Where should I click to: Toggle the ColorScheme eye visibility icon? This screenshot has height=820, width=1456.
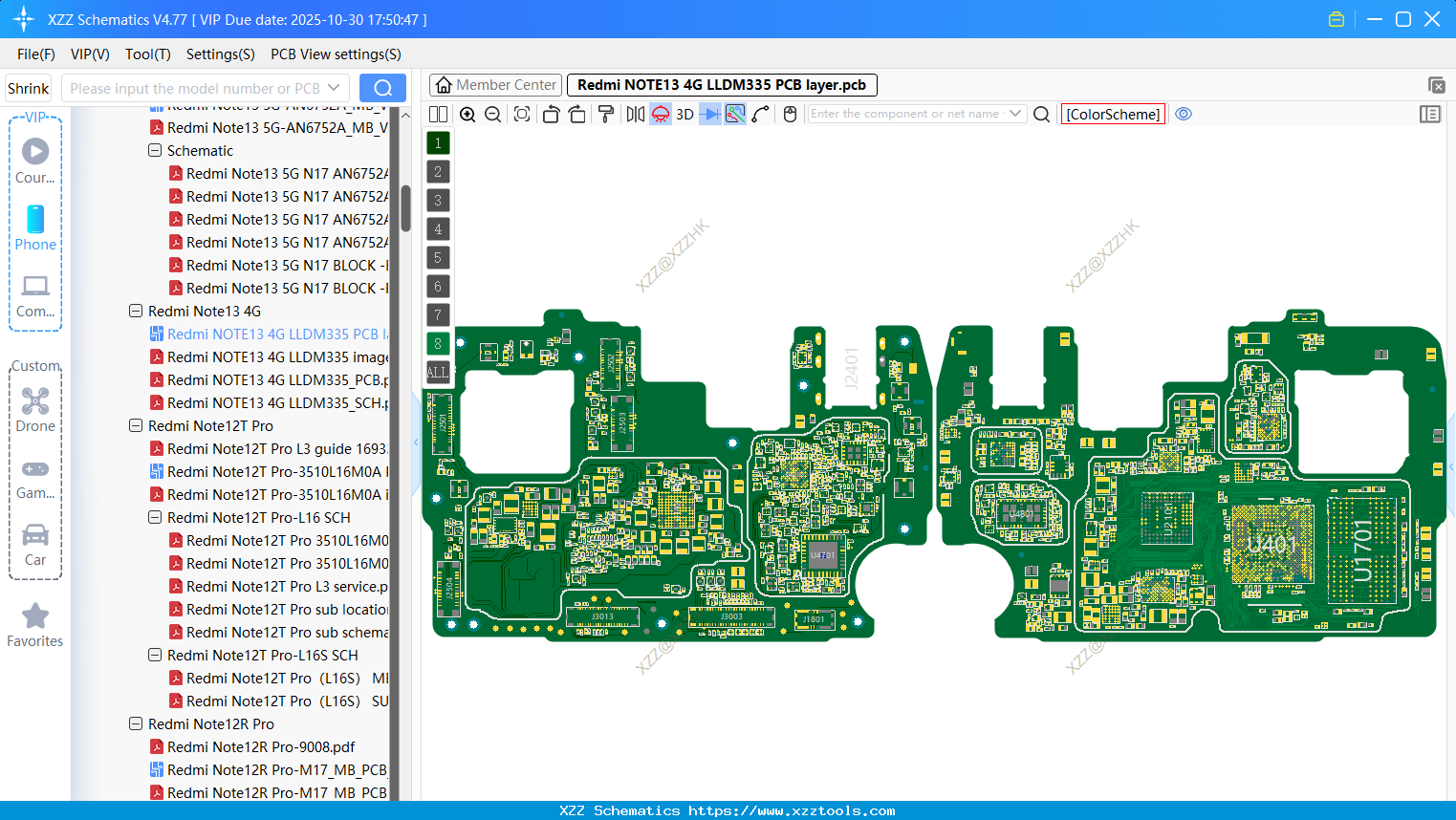1184,114
